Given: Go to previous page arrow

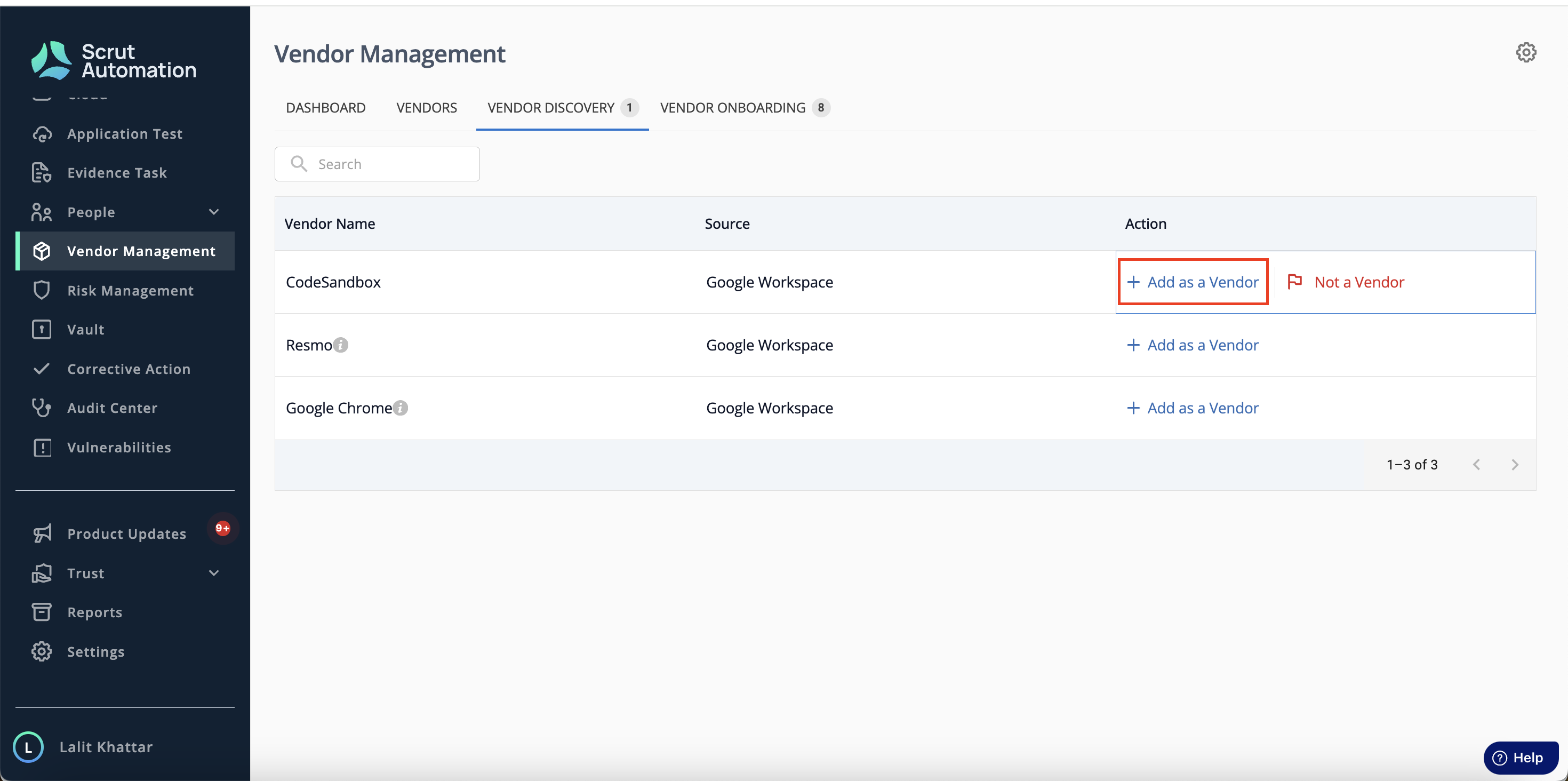Looking at the screenshot, I should coord(1477,465).
